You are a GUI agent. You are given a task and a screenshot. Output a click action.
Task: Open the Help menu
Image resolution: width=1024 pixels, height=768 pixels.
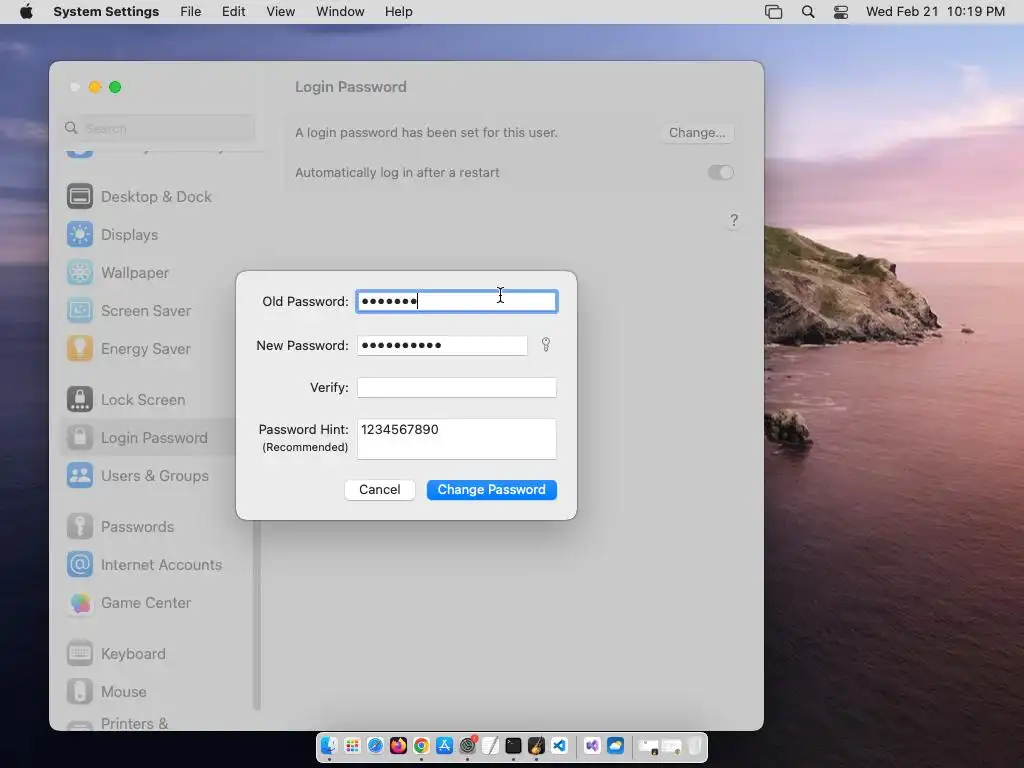[x=398, y=12]
